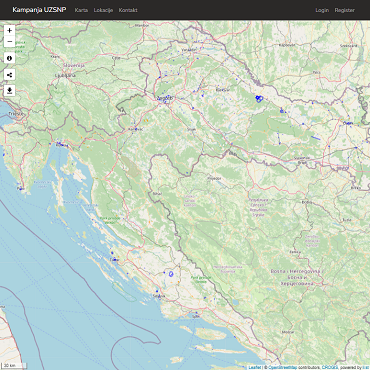
Task: Select the blue cluster marker east of Bjelovar
Action: click(x=259, y=99)
